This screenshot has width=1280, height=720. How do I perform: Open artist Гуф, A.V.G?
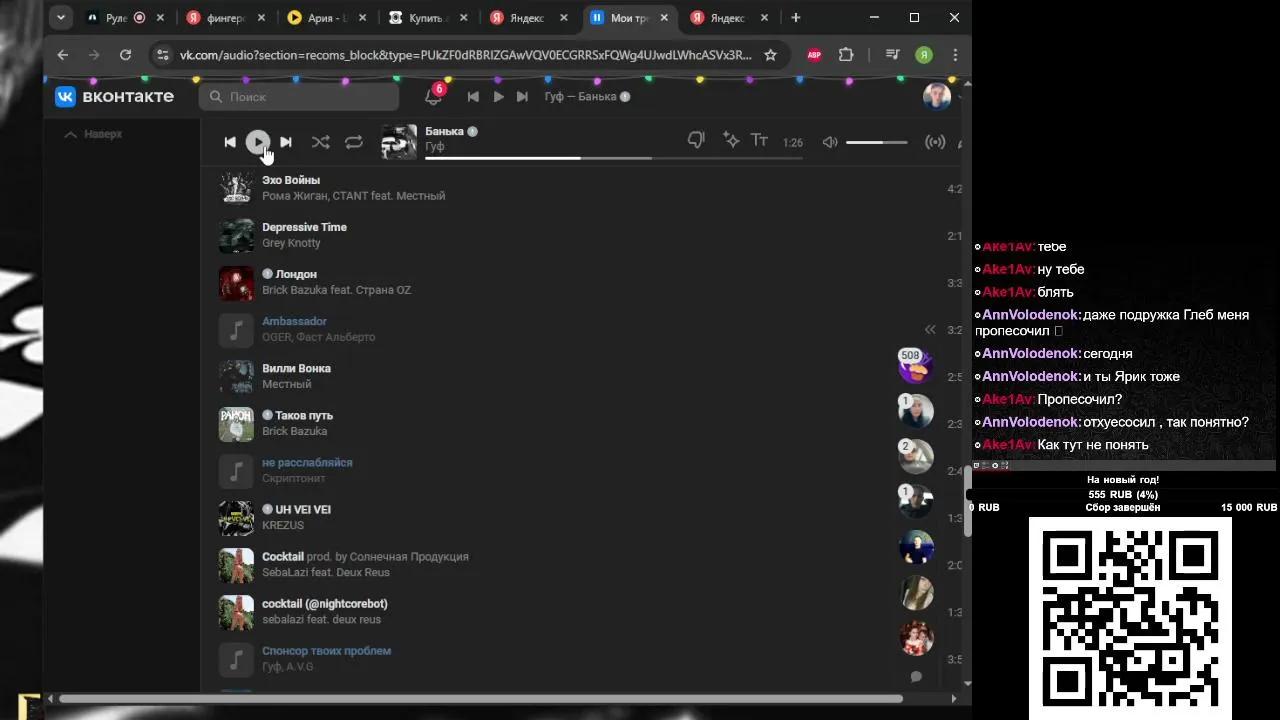287,666
